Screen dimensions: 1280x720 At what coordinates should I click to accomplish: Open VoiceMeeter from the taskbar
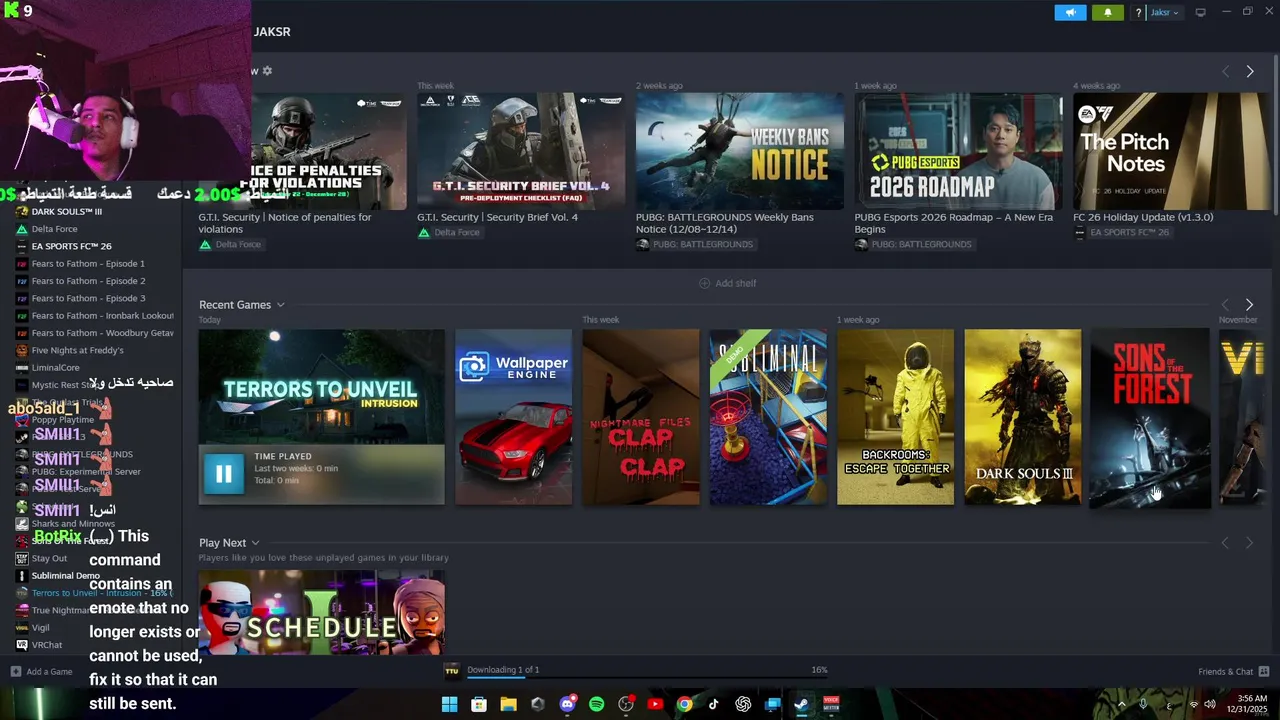click(831, 704)
